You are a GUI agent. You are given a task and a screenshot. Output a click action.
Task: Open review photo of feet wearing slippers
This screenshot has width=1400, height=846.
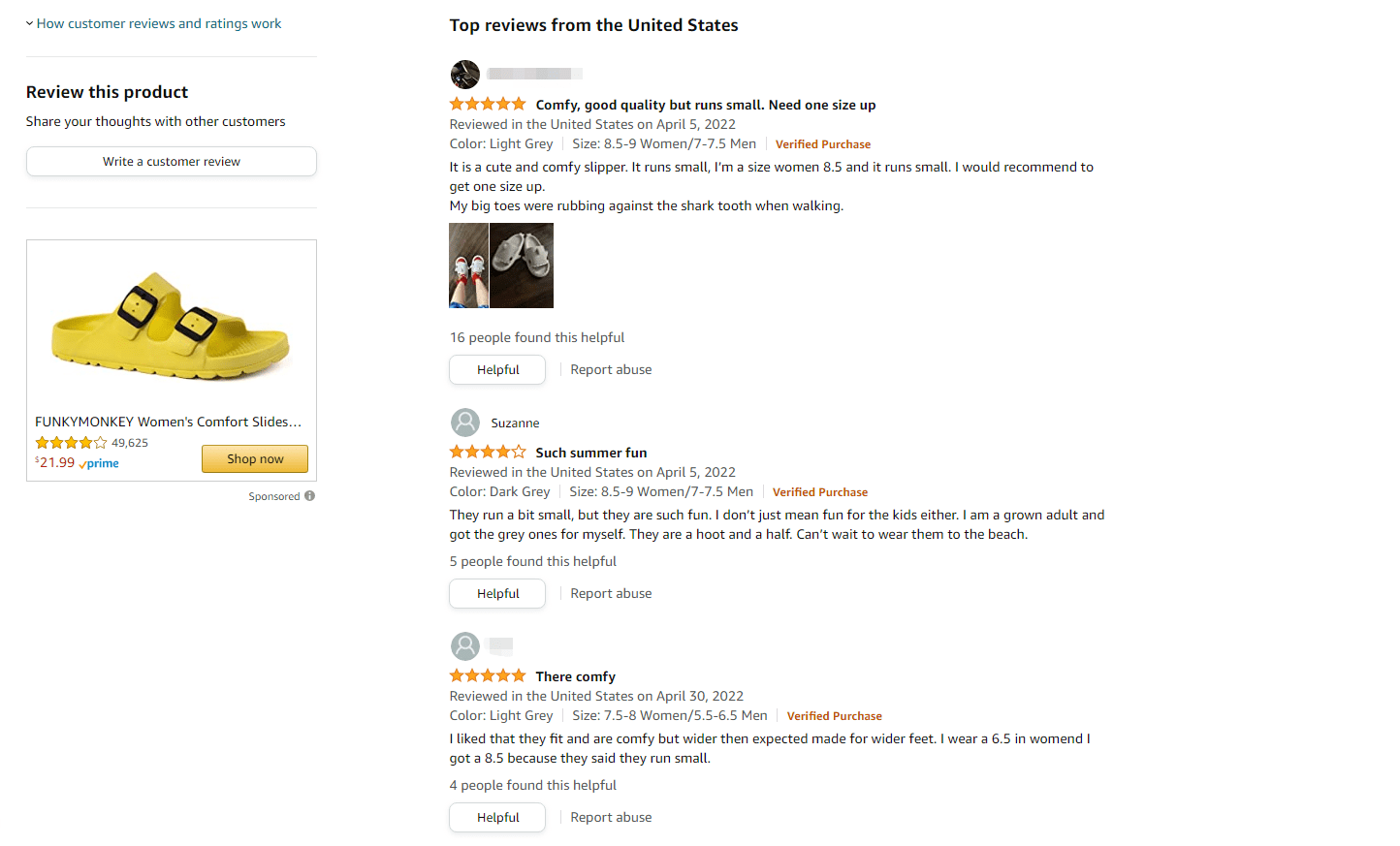pos(468,266)
